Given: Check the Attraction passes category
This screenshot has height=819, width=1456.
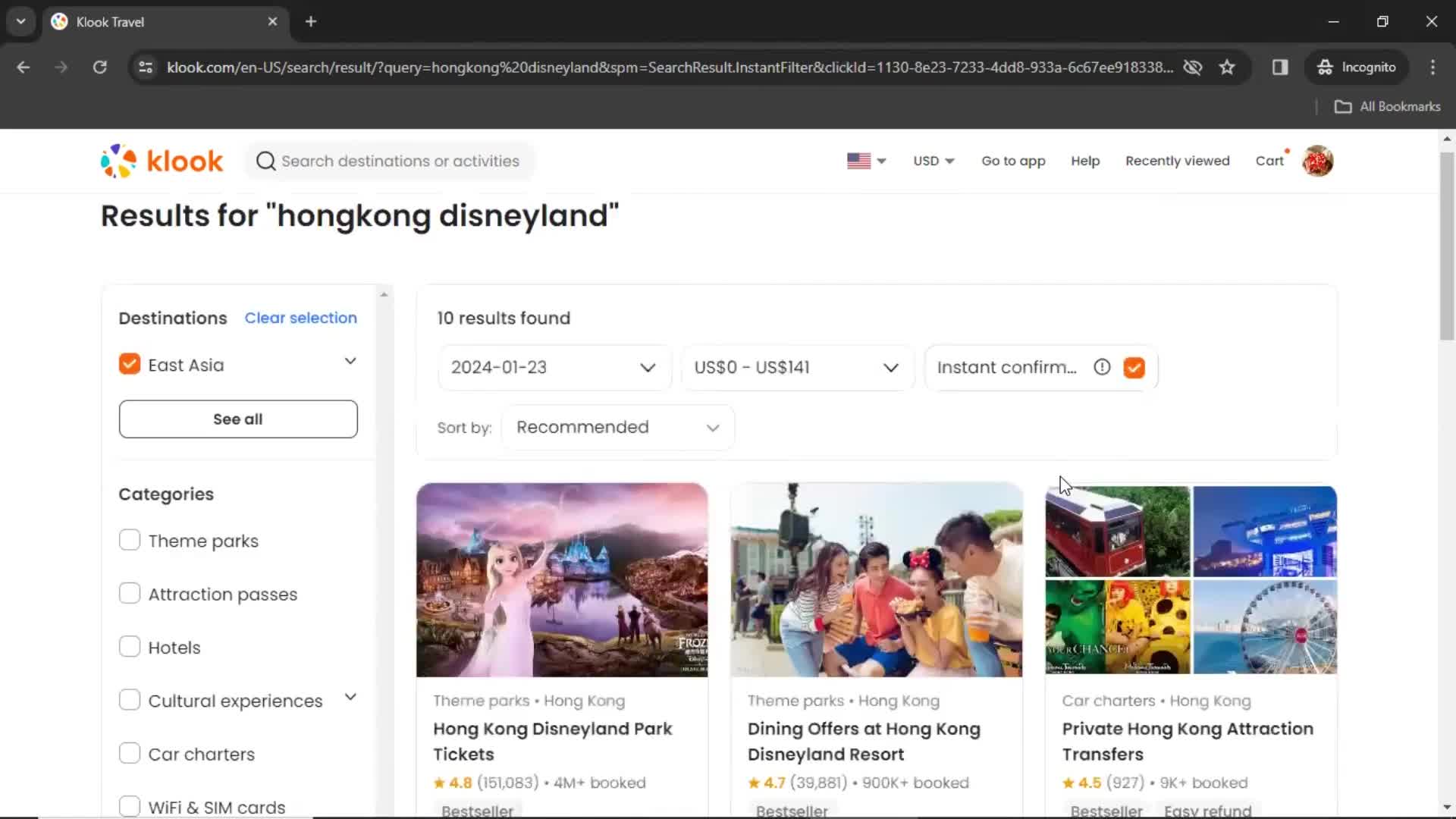Looking at the screenshot, I should [130, 593].
